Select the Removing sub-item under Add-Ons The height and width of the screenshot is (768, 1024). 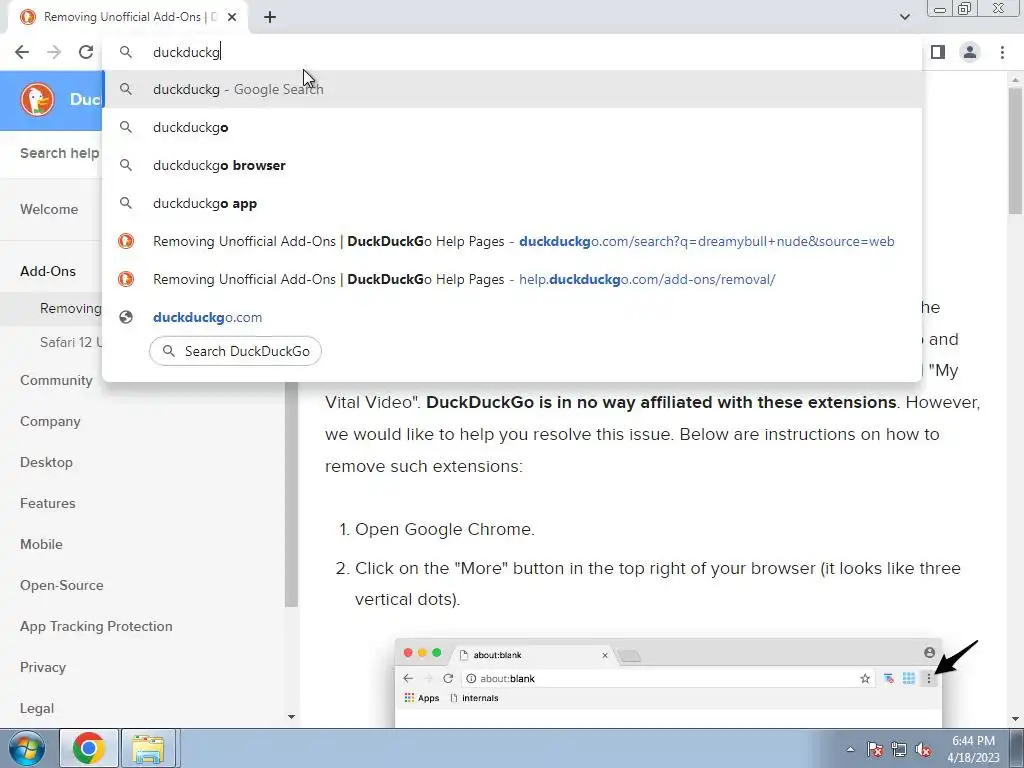tap(71, 308)
